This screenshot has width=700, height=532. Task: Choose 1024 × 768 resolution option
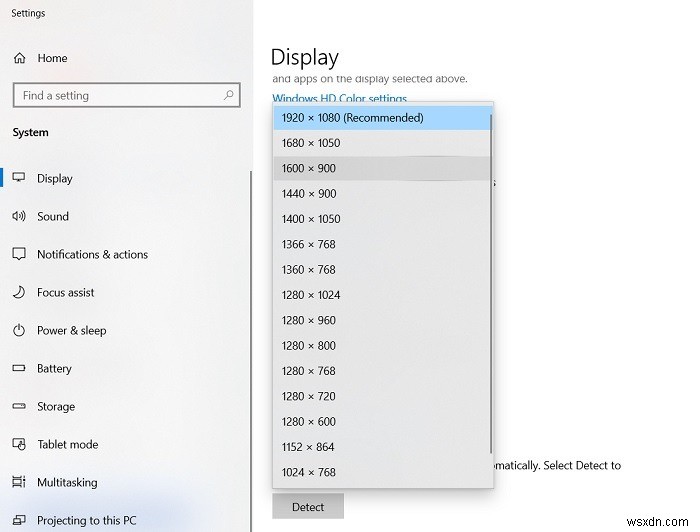click(382, 472)
